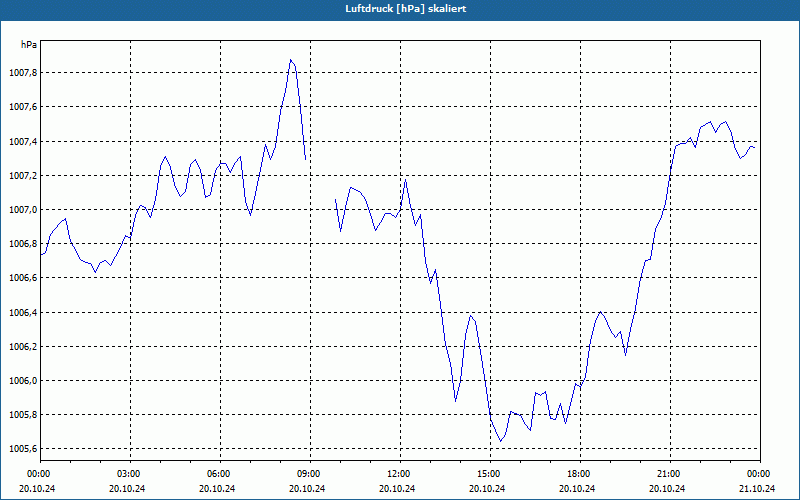Click the y-axis label "1007,0"

(x=23, y=210)
